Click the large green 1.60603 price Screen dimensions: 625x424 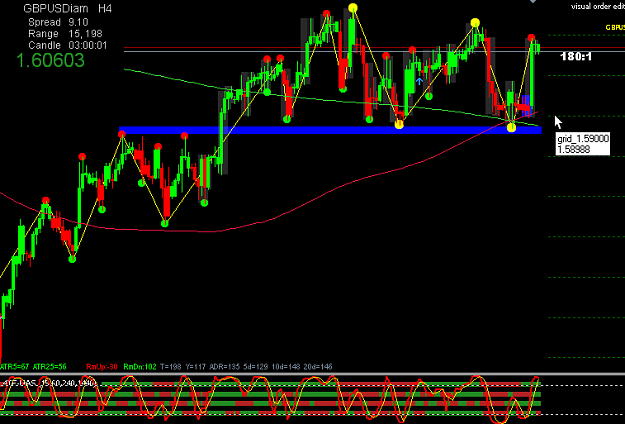pyautogui.click(x=50, y=60)
